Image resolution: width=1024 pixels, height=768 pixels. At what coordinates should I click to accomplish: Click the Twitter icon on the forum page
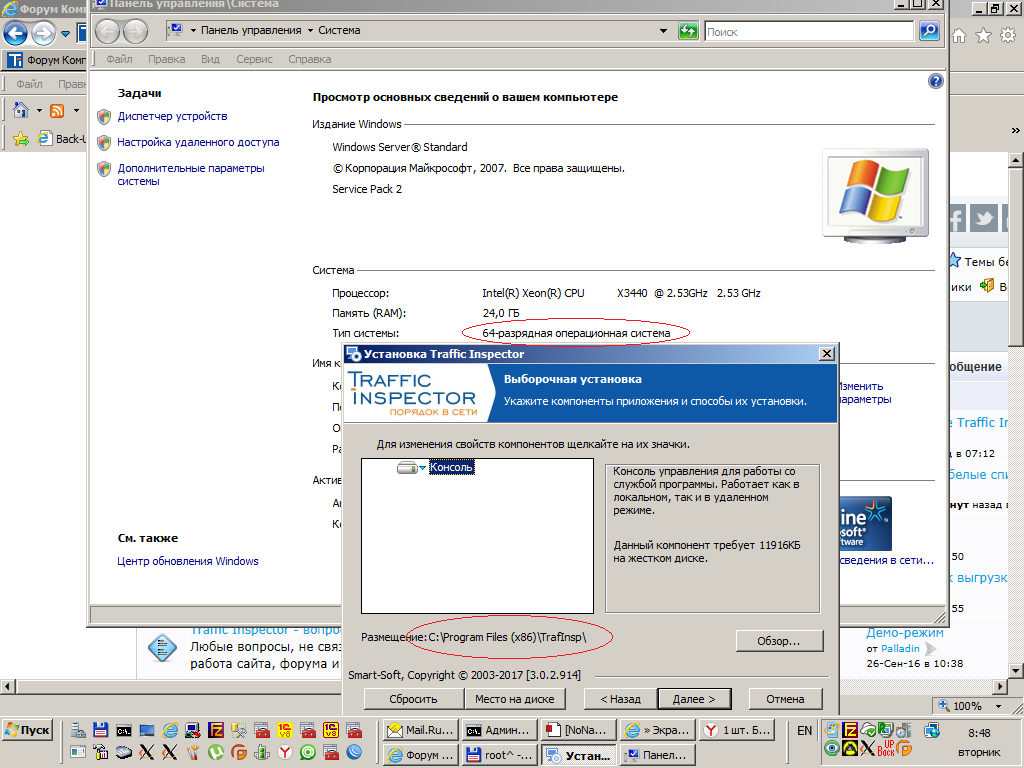pos(984,218)
